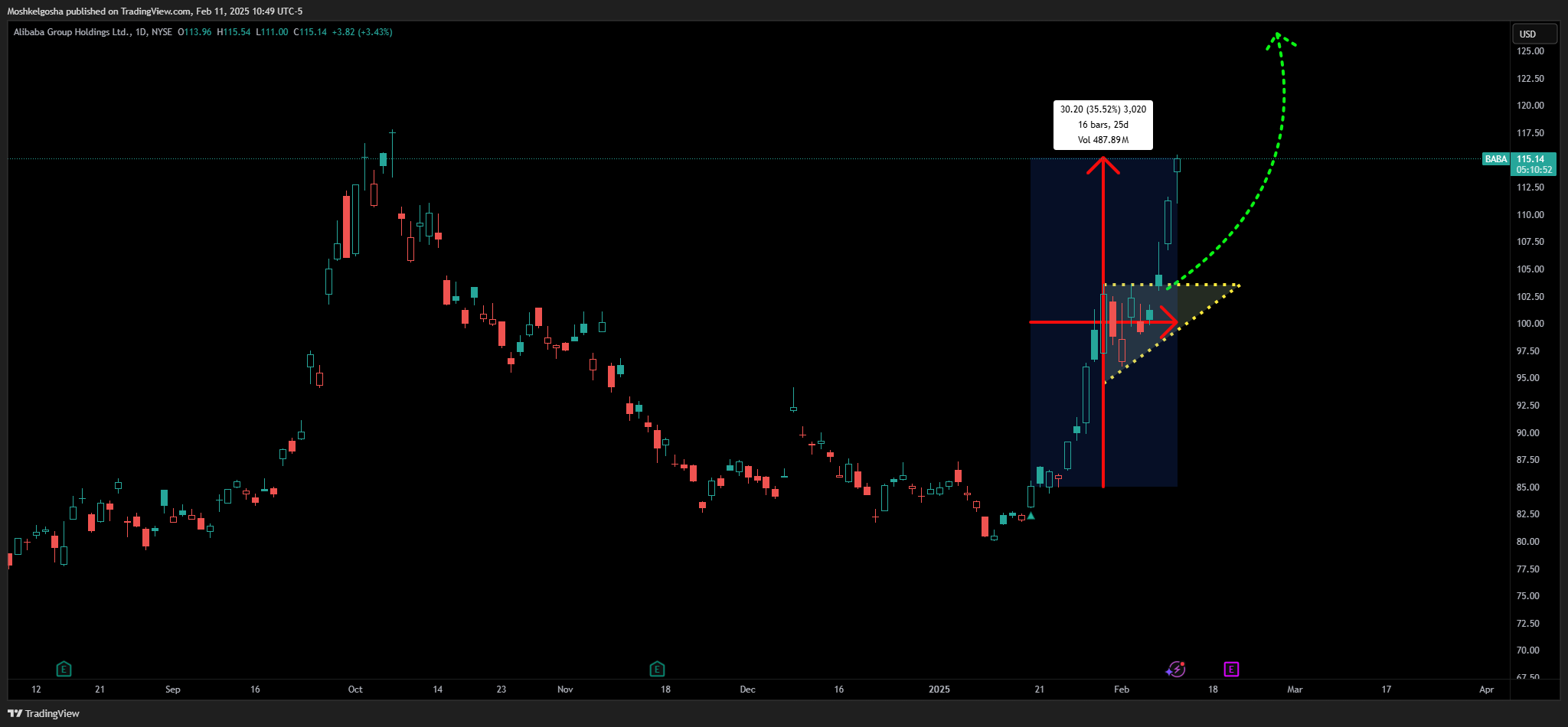
Task: Click the purple lightning event icon near Feb
Action: click(x=1175, y=670)
